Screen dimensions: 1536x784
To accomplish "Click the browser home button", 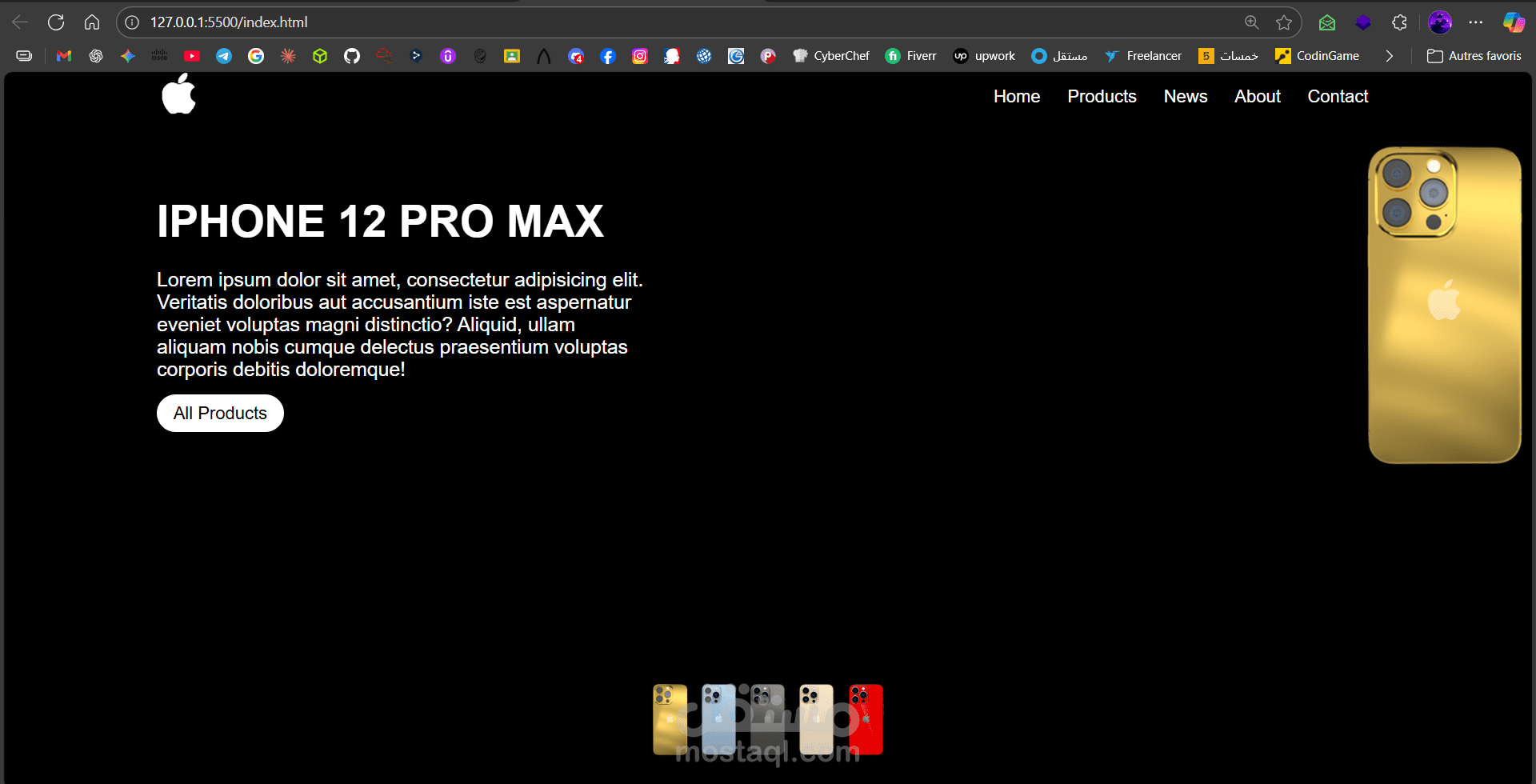I will [x=92, y=22].
